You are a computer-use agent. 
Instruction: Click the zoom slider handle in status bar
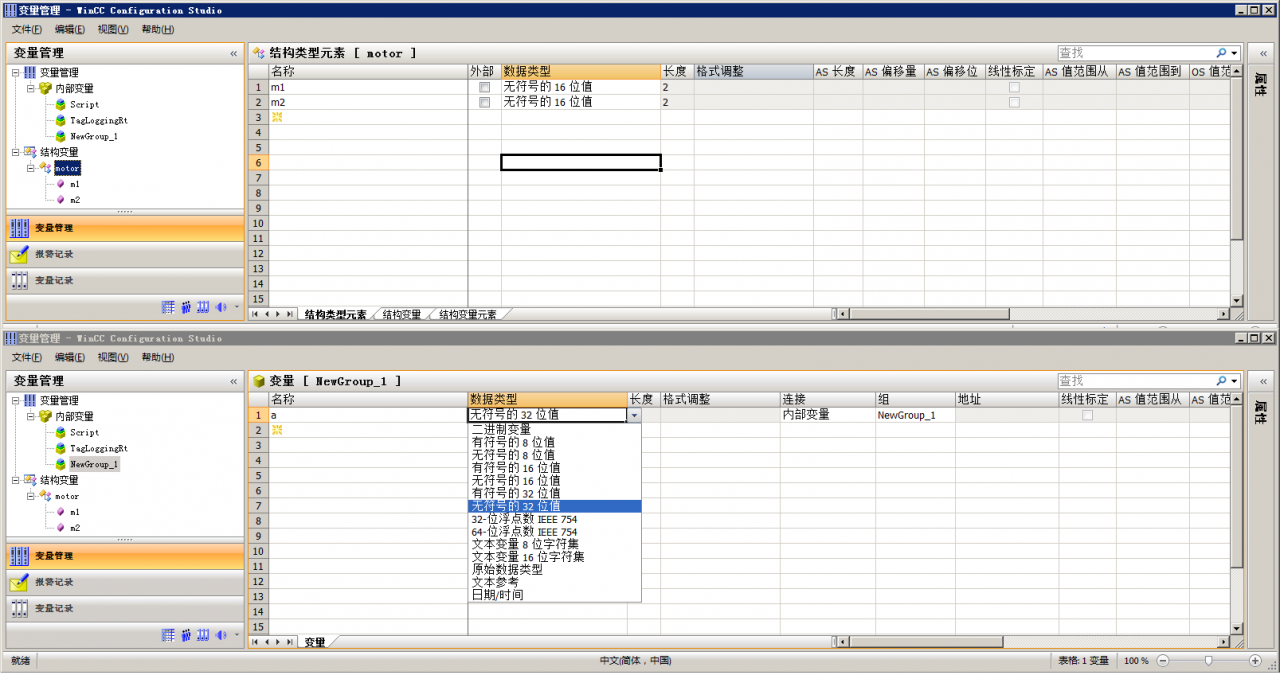[1209, 661]
